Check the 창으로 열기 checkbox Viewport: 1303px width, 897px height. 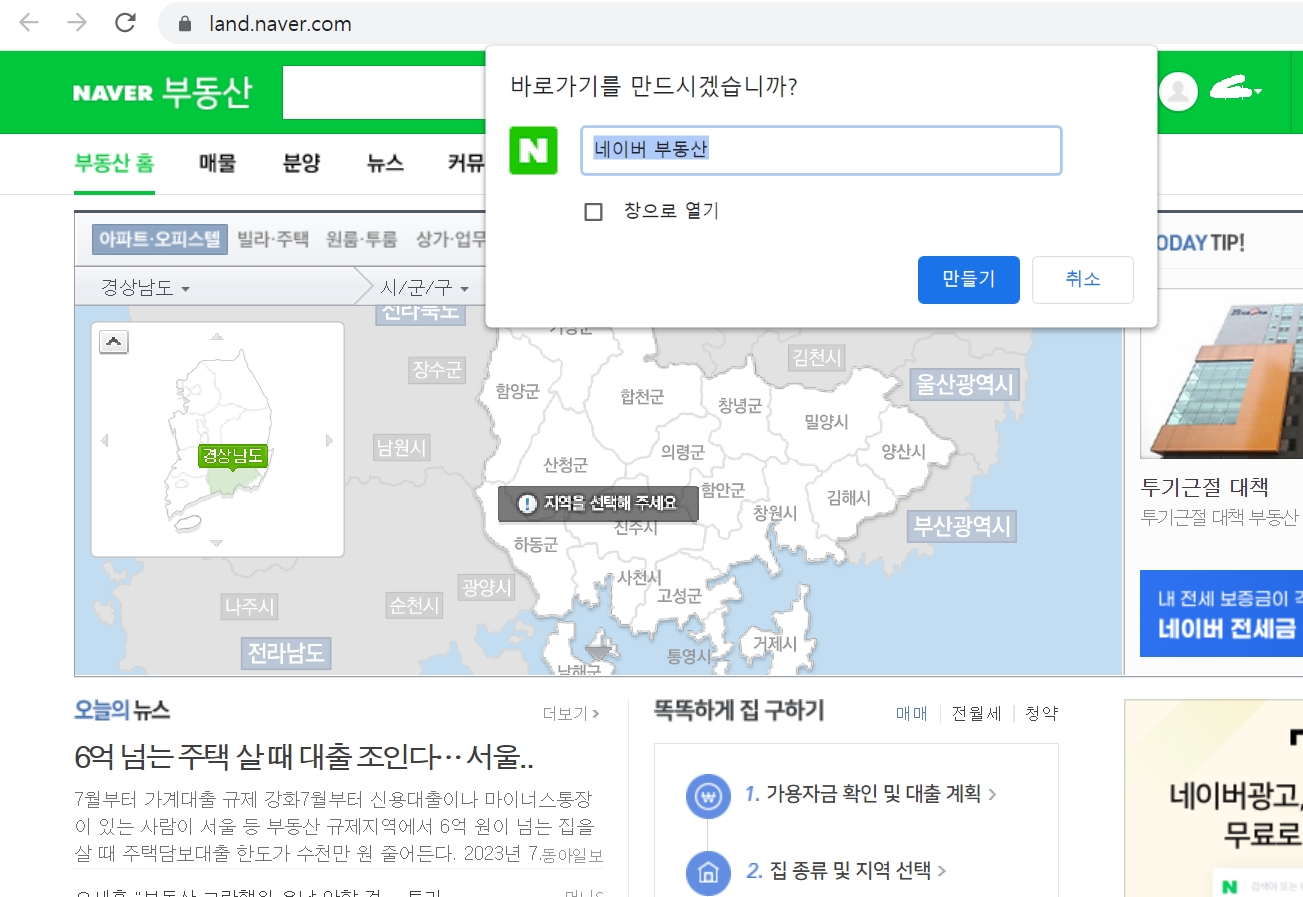tap(594, 212)
